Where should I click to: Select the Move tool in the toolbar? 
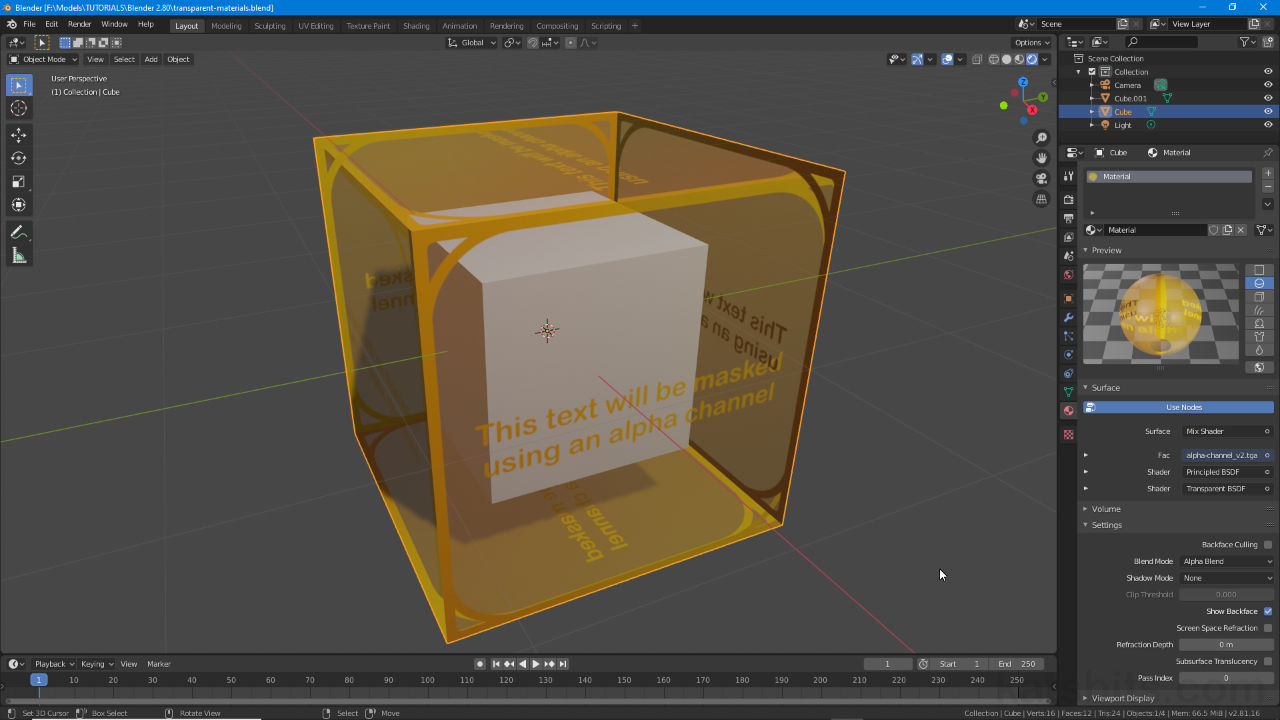tap(18, 135)
